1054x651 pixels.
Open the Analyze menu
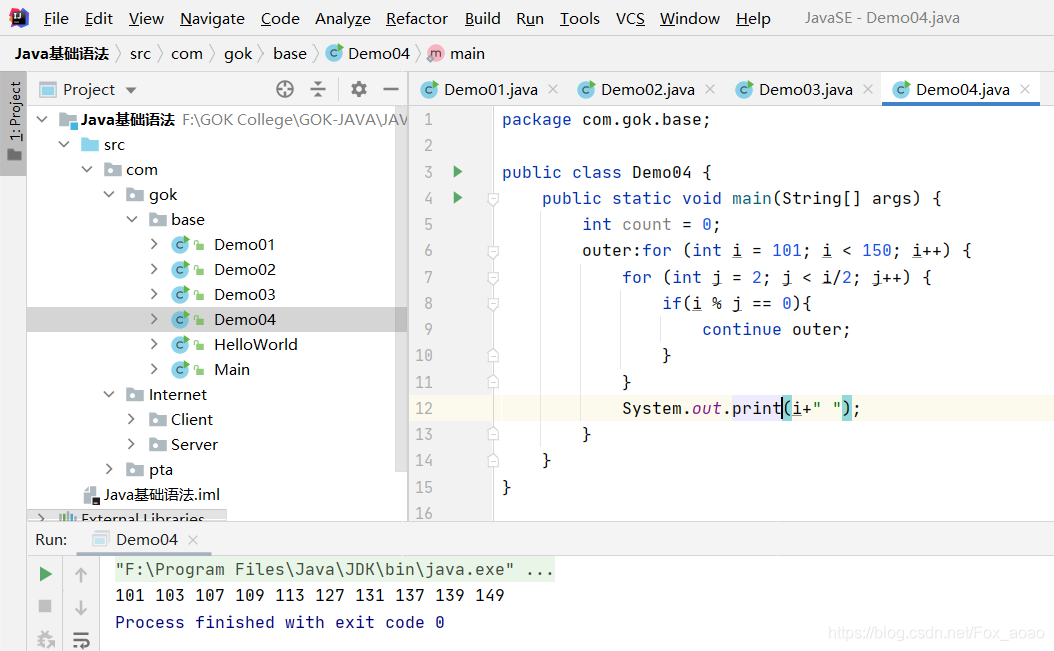pos(343,18)
